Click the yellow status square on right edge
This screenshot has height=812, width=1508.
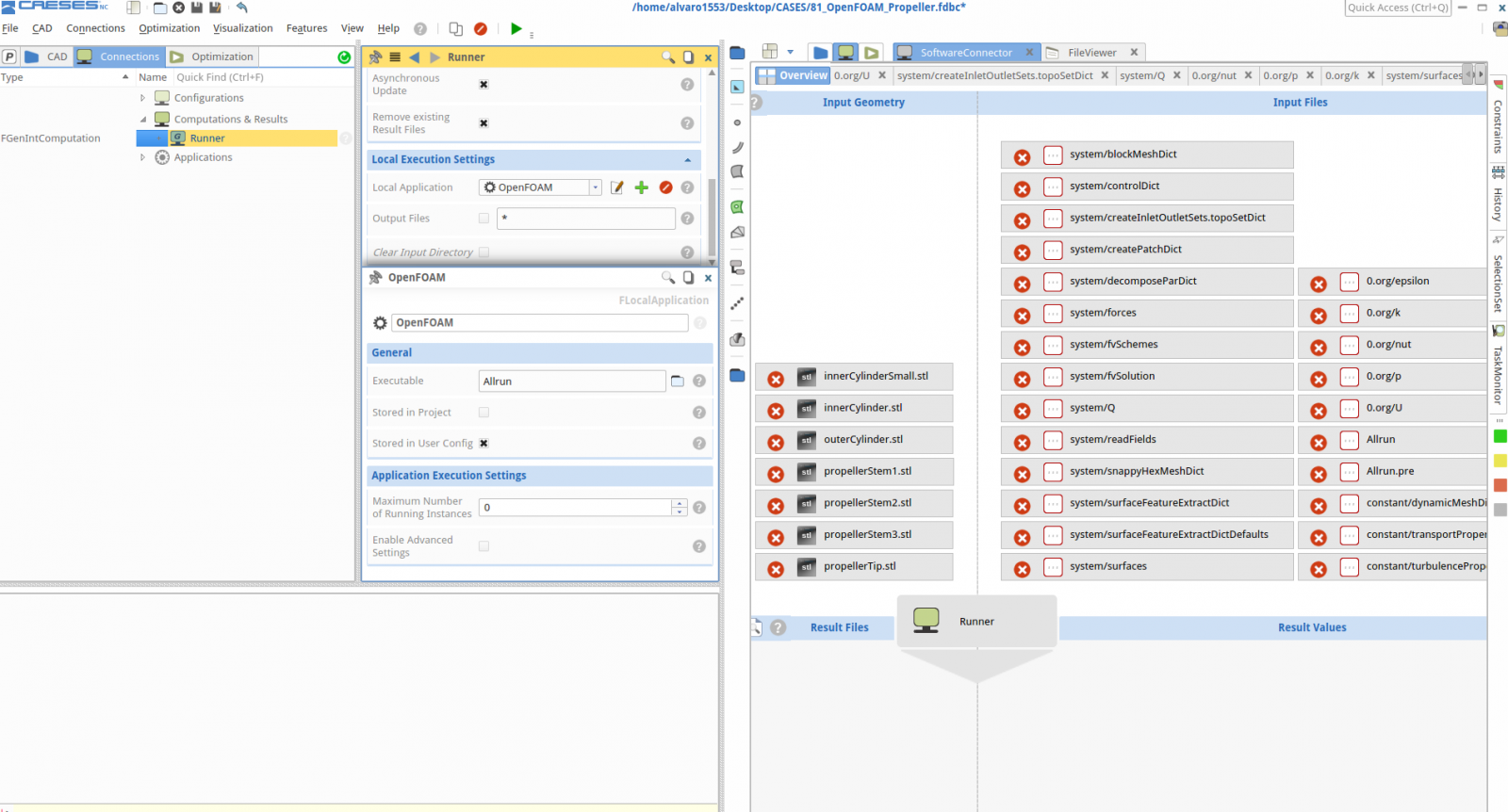coord(1500,461)
